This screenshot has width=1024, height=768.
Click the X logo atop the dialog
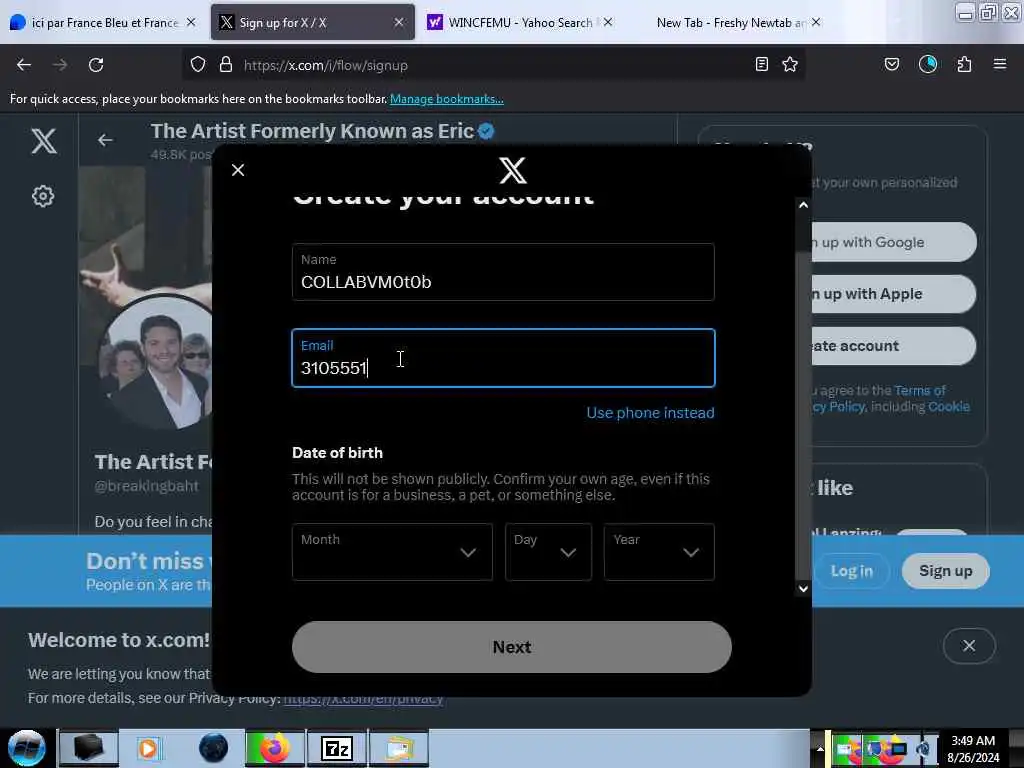tap(513, 170)
